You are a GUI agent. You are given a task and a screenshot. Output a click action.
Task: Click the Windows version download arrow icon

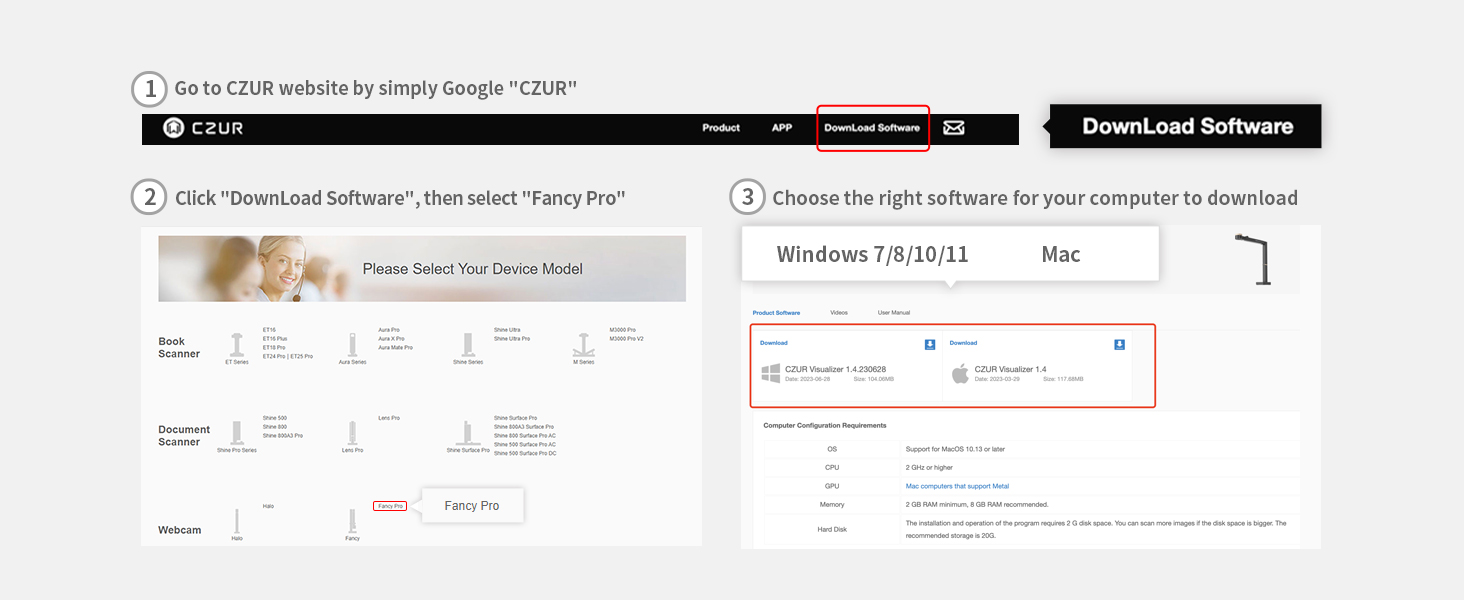[930, 344]
